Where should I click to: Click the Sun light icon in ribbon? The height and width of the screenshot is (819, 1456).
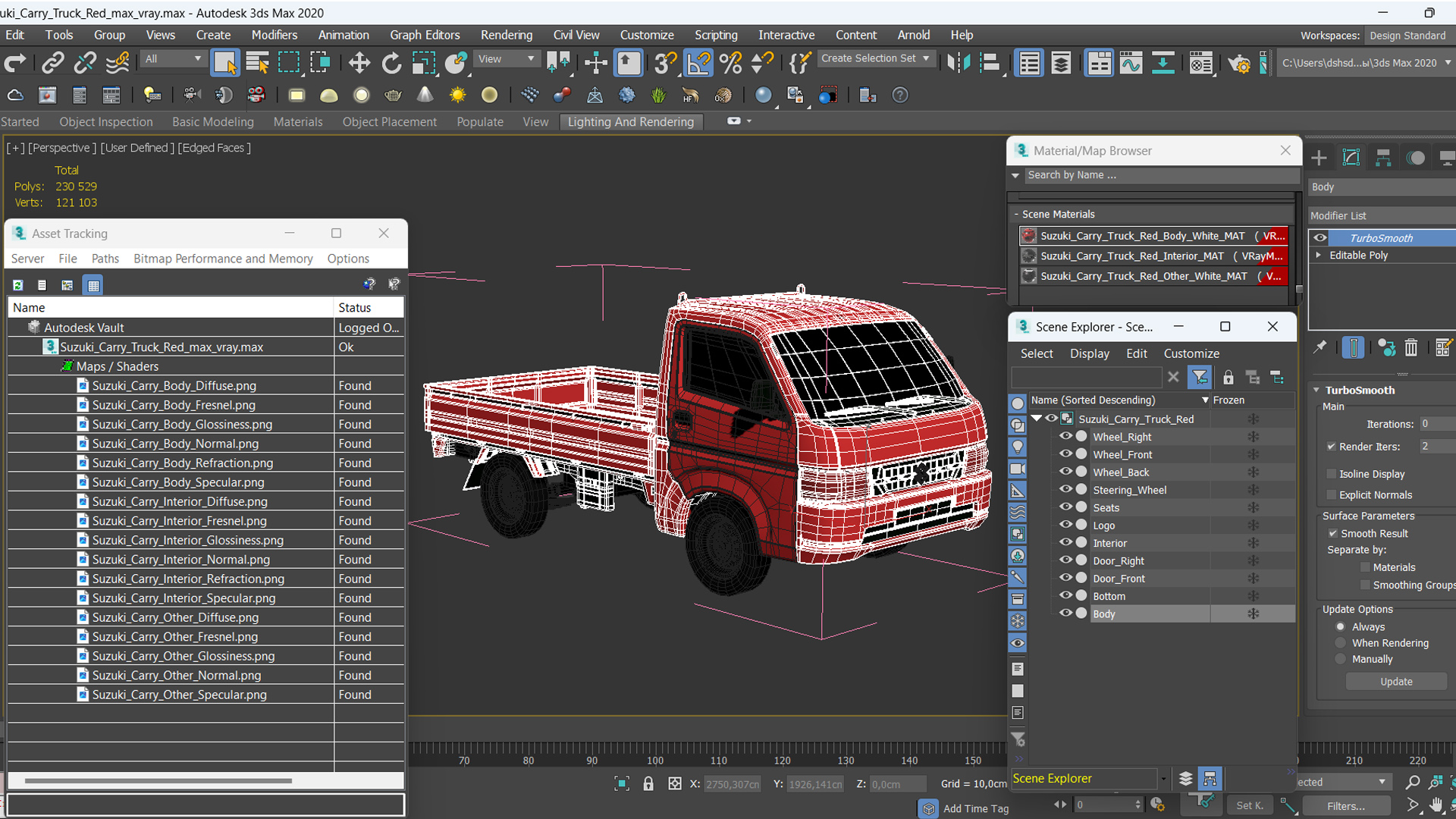457,95
